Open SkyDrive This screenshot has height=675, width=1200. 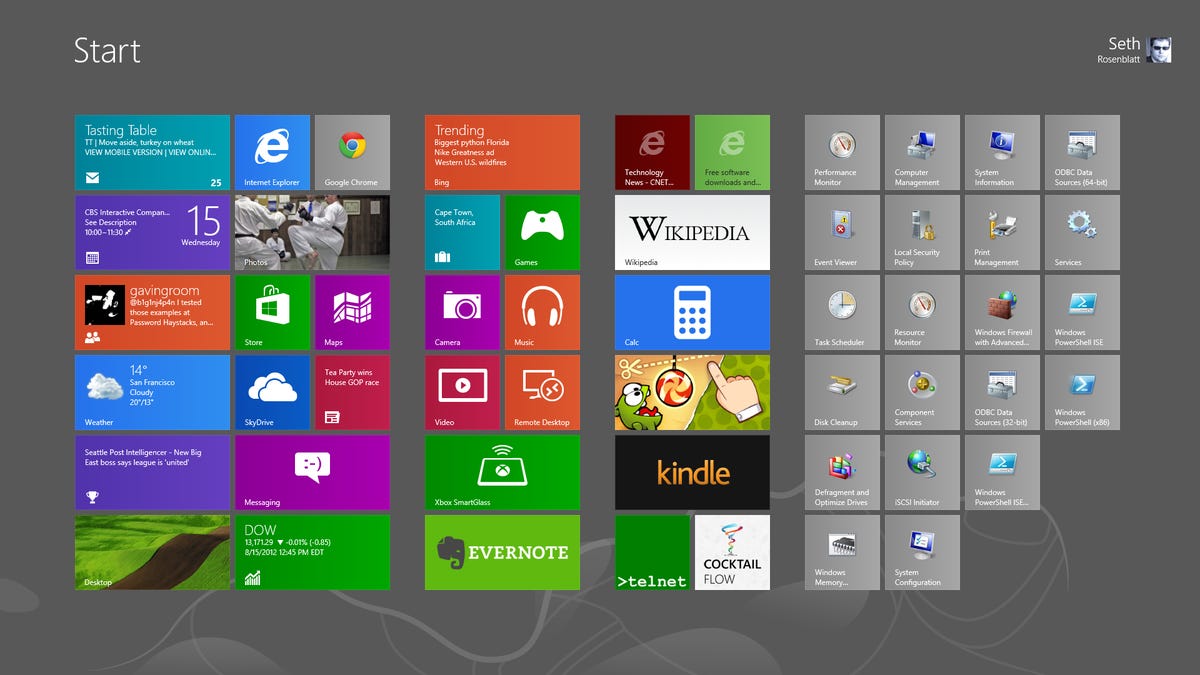click(272, 392)
